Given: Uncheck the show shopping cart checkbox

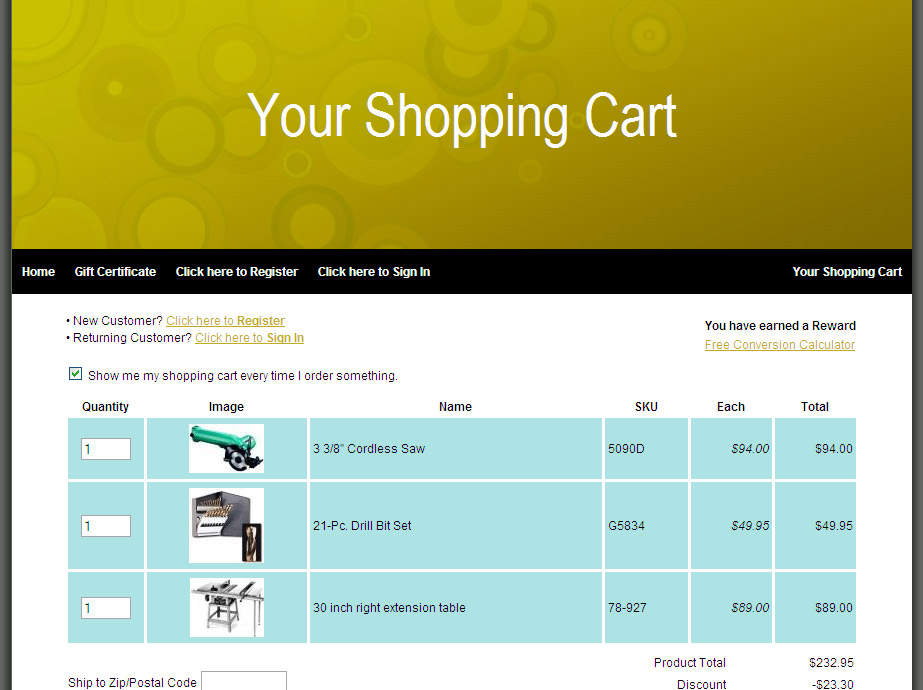Looking at the screenshot, I should coord(75,374).
